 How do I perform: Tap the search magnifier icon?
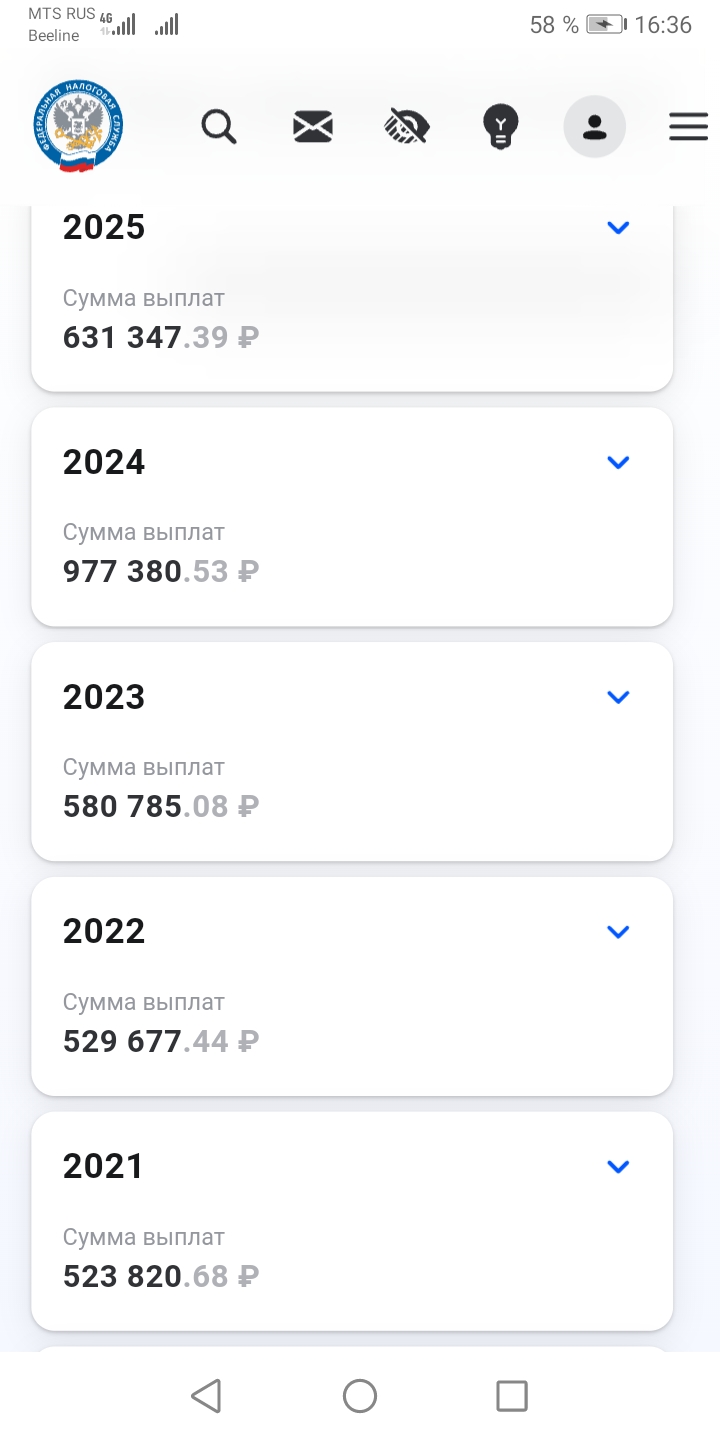[x=218, y=127]
